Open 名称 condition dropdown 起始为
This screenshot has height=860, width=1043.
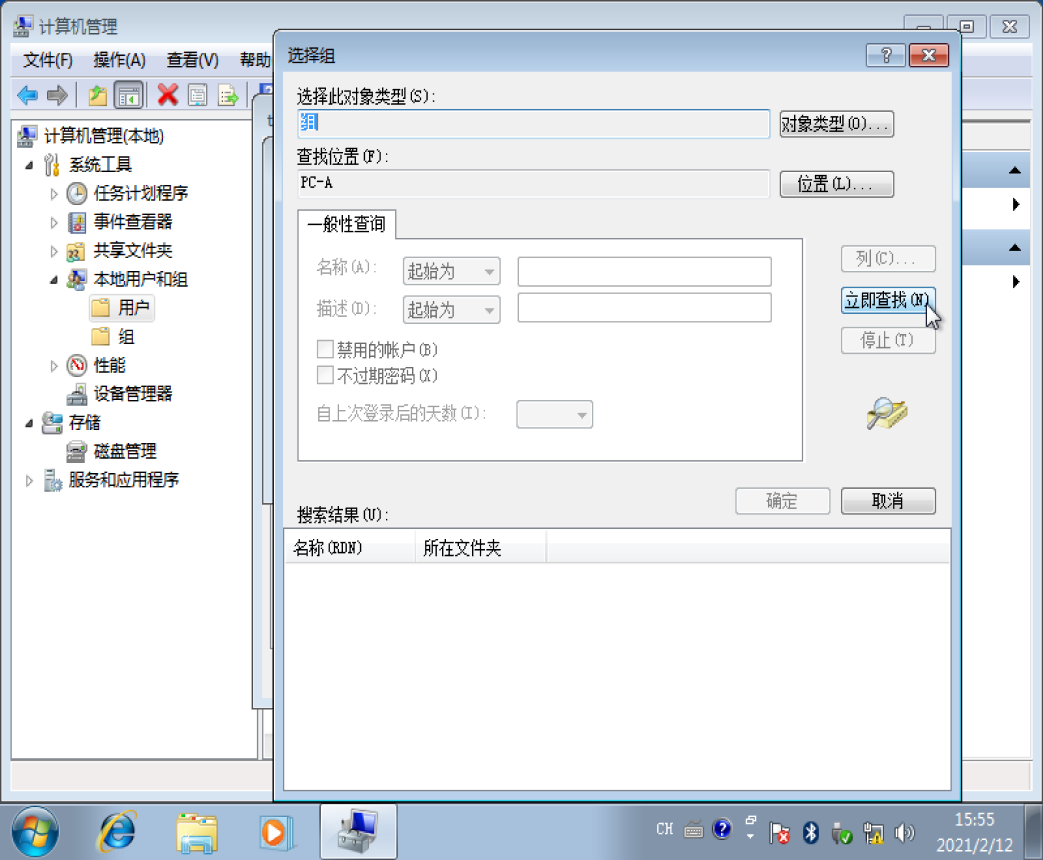click(x=451, y=271)
